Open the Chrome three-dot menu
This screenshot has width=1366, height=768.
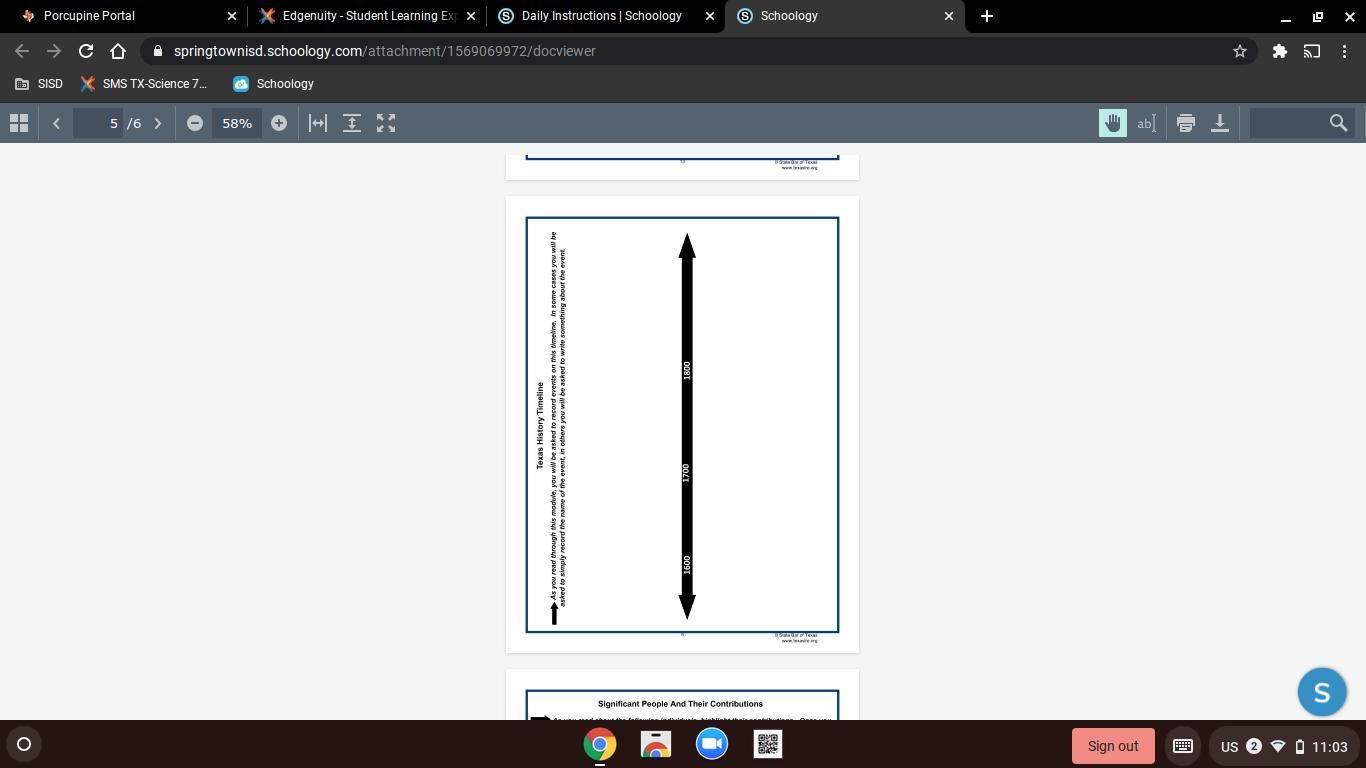click(x=1344, y=51)
